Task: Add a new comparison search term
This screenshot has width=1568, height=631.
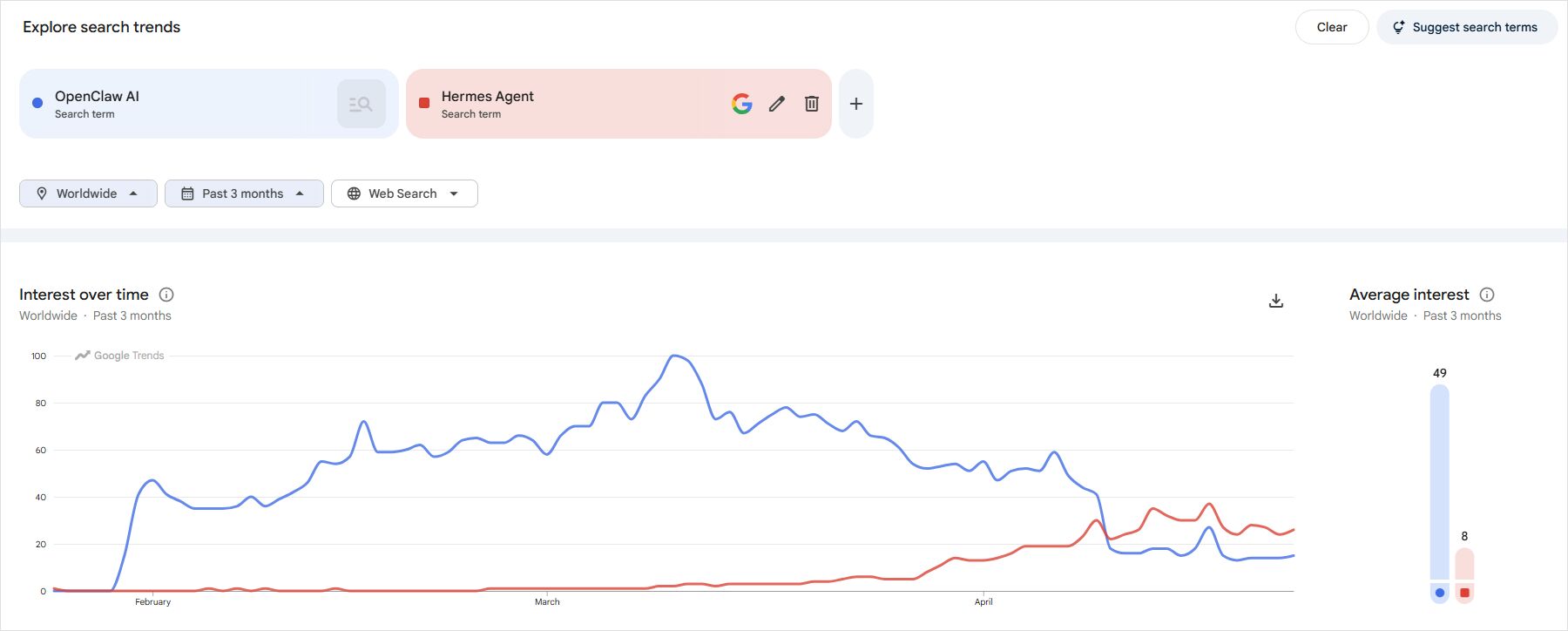Action: 855,103
